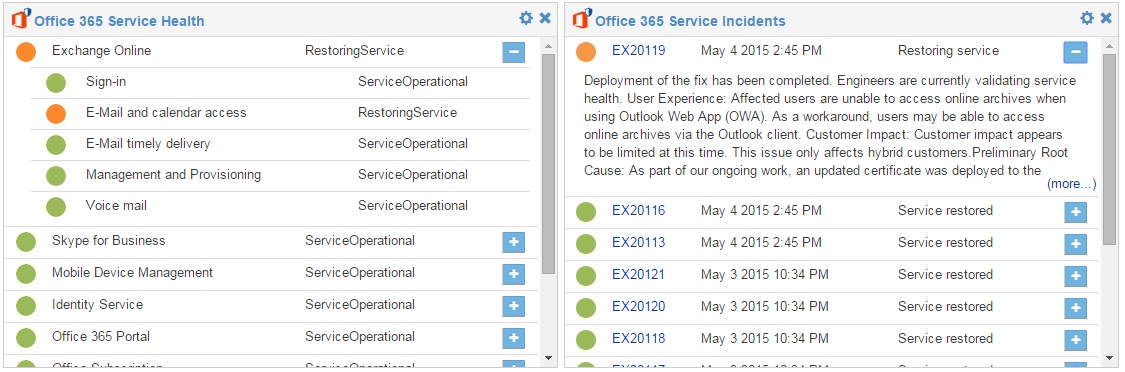Click green status dot for EX20113
Image resolution: width=1125 pixels, height=372 pixels.
586,243
